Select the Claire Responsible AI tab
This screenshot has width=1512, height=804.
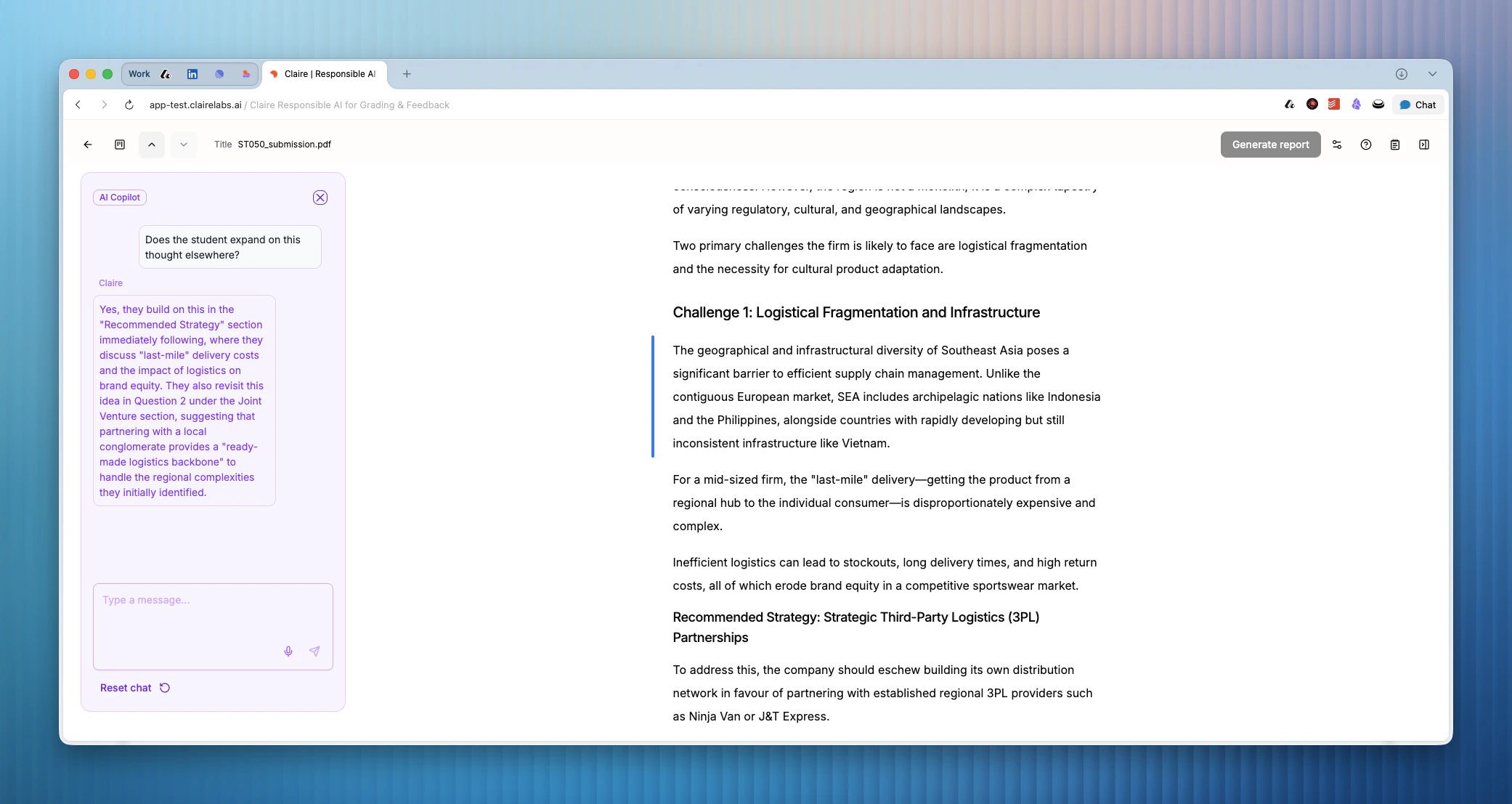pyautogui.click(x=324, y=74)
